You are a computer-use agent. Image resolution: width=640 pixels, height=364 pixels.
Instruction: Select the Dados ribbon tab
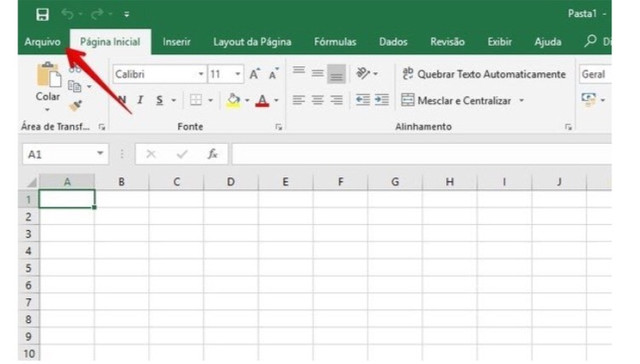click(x=393, y=42)
